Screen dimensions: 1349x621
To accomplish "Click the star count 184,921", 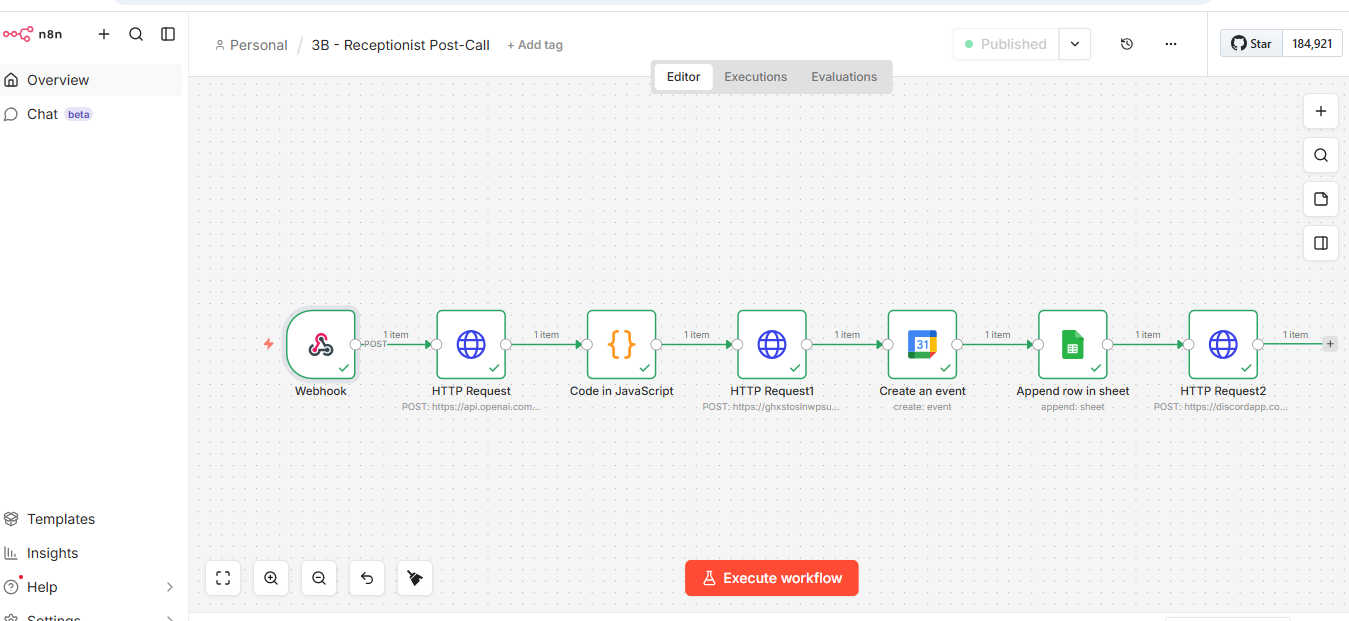I will [x=1312, y=43].
